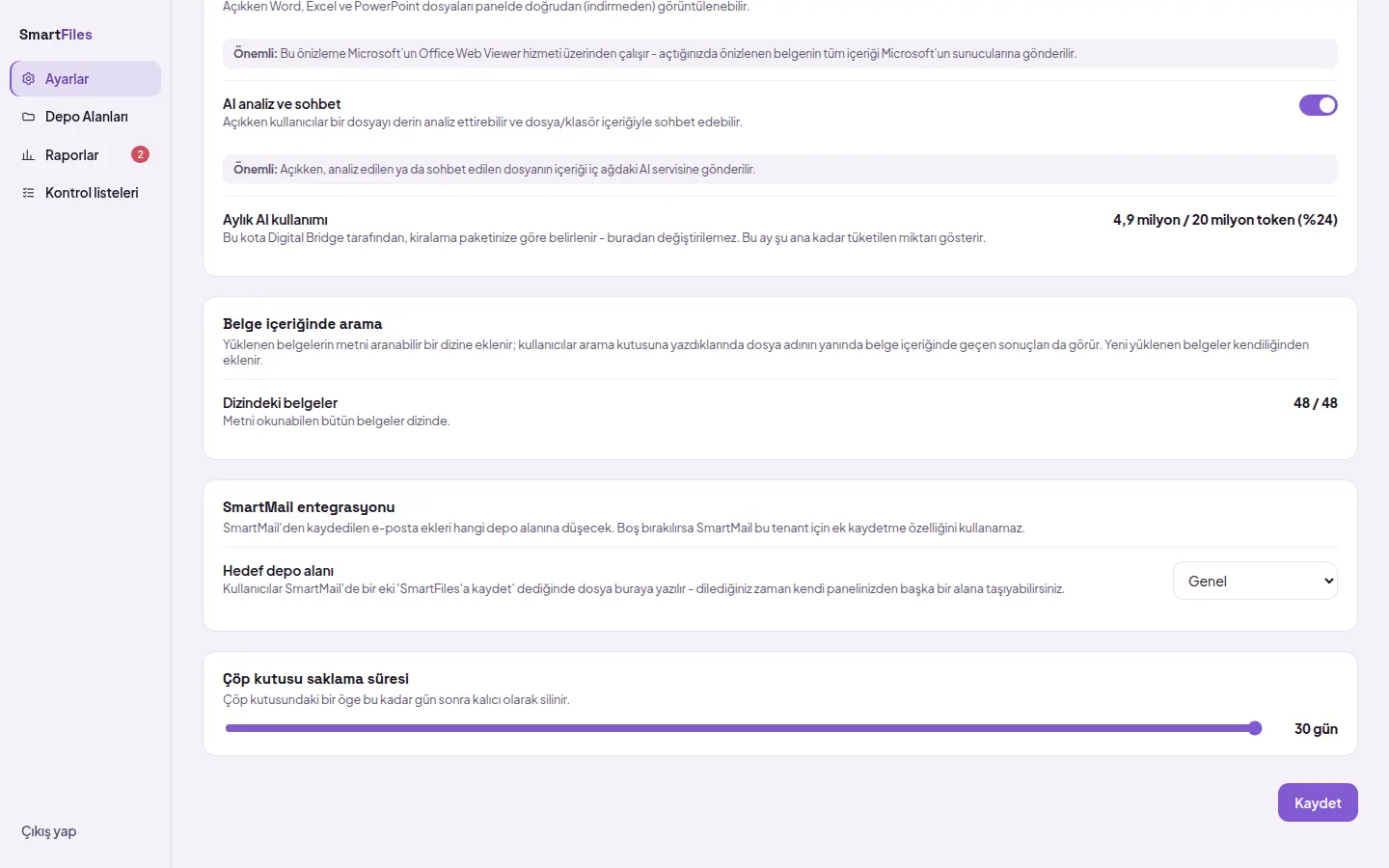Click the Çöp kutusu saklama süresi heading
Screen dimensions: 1389x868
pyautogui.click(x=316, y=679)
